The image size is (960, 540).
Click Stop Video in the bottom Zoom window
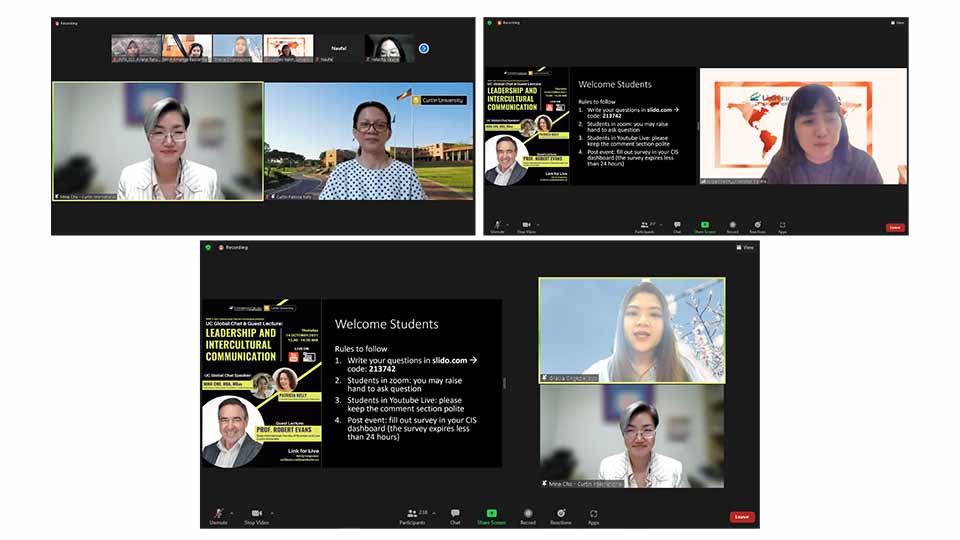point(257,517)
